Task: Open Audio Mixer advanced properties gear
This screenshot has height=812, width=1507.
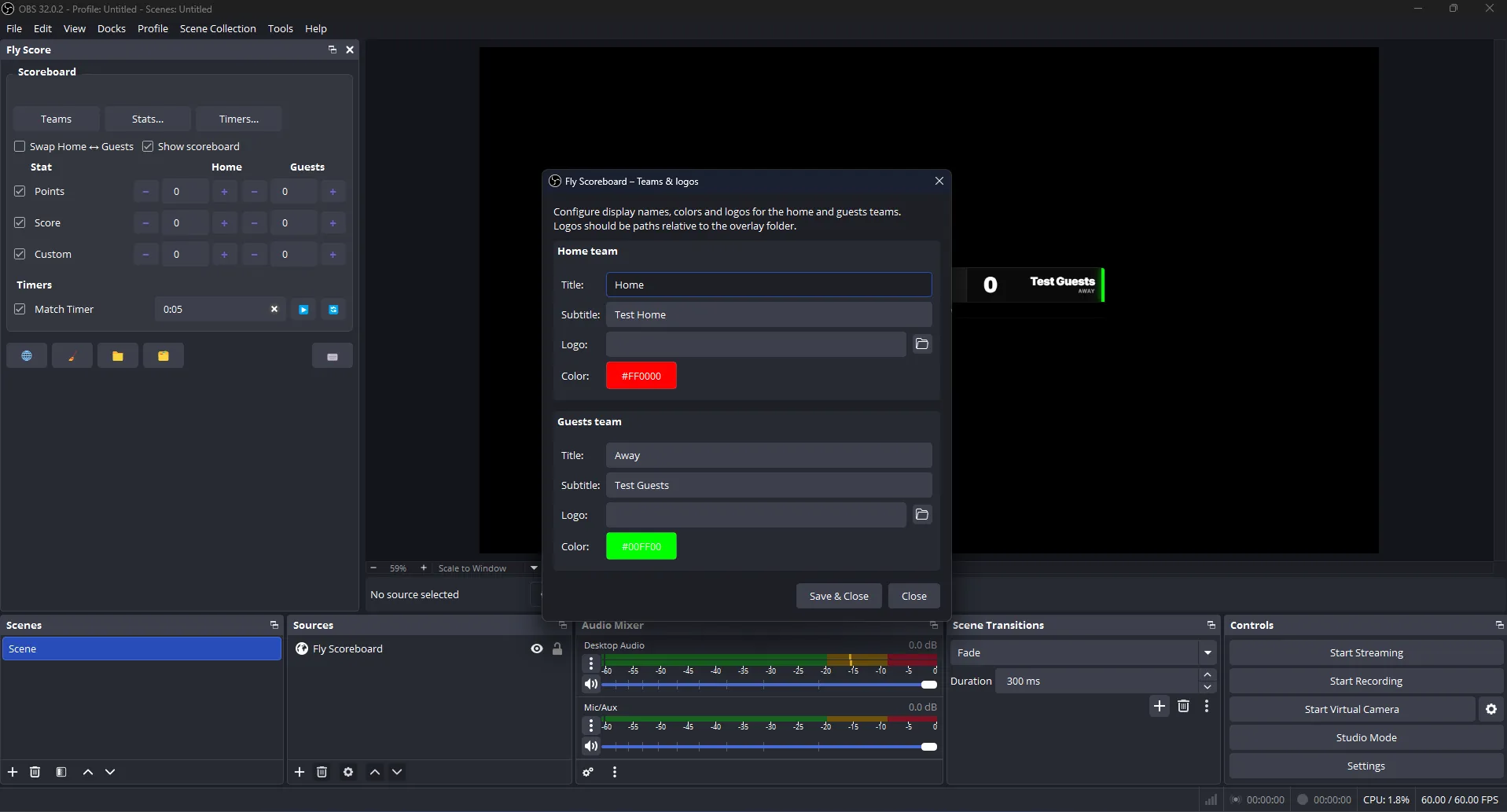Action: [587, 772]
